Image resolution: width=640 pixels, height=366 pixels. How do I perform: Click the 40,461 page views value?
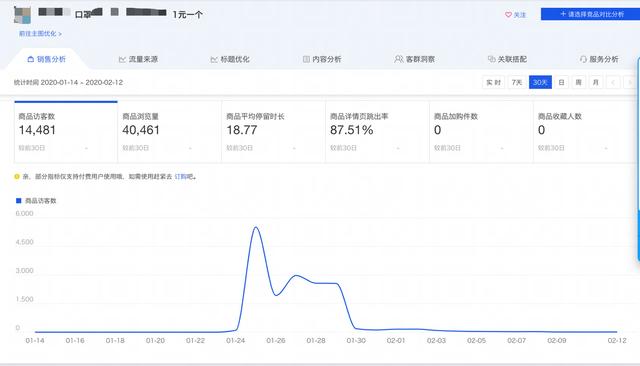141,130
